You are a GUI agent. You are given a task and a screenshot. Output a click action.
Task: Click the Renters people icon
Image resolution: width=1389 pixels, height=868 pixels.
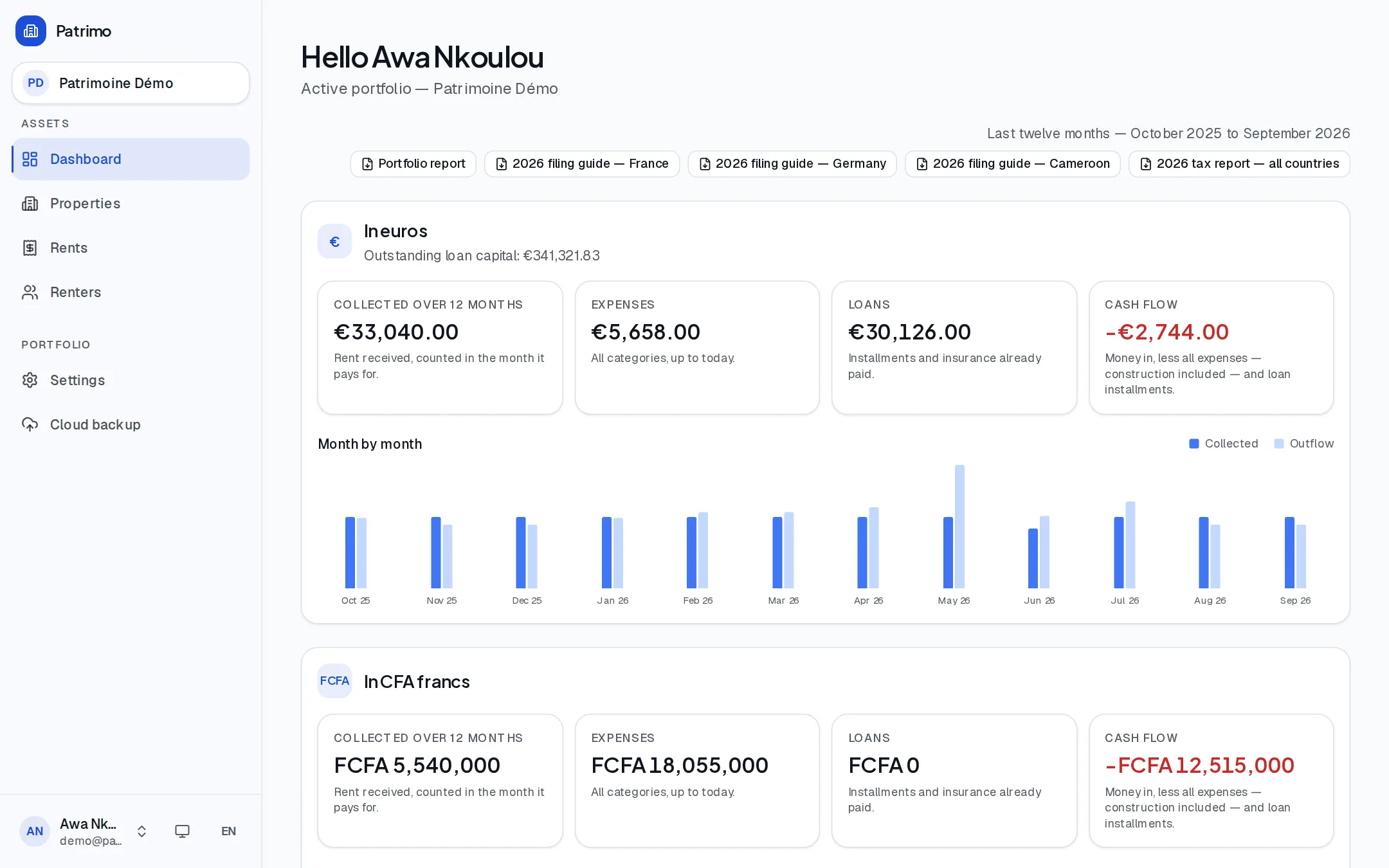coord(30,292)
